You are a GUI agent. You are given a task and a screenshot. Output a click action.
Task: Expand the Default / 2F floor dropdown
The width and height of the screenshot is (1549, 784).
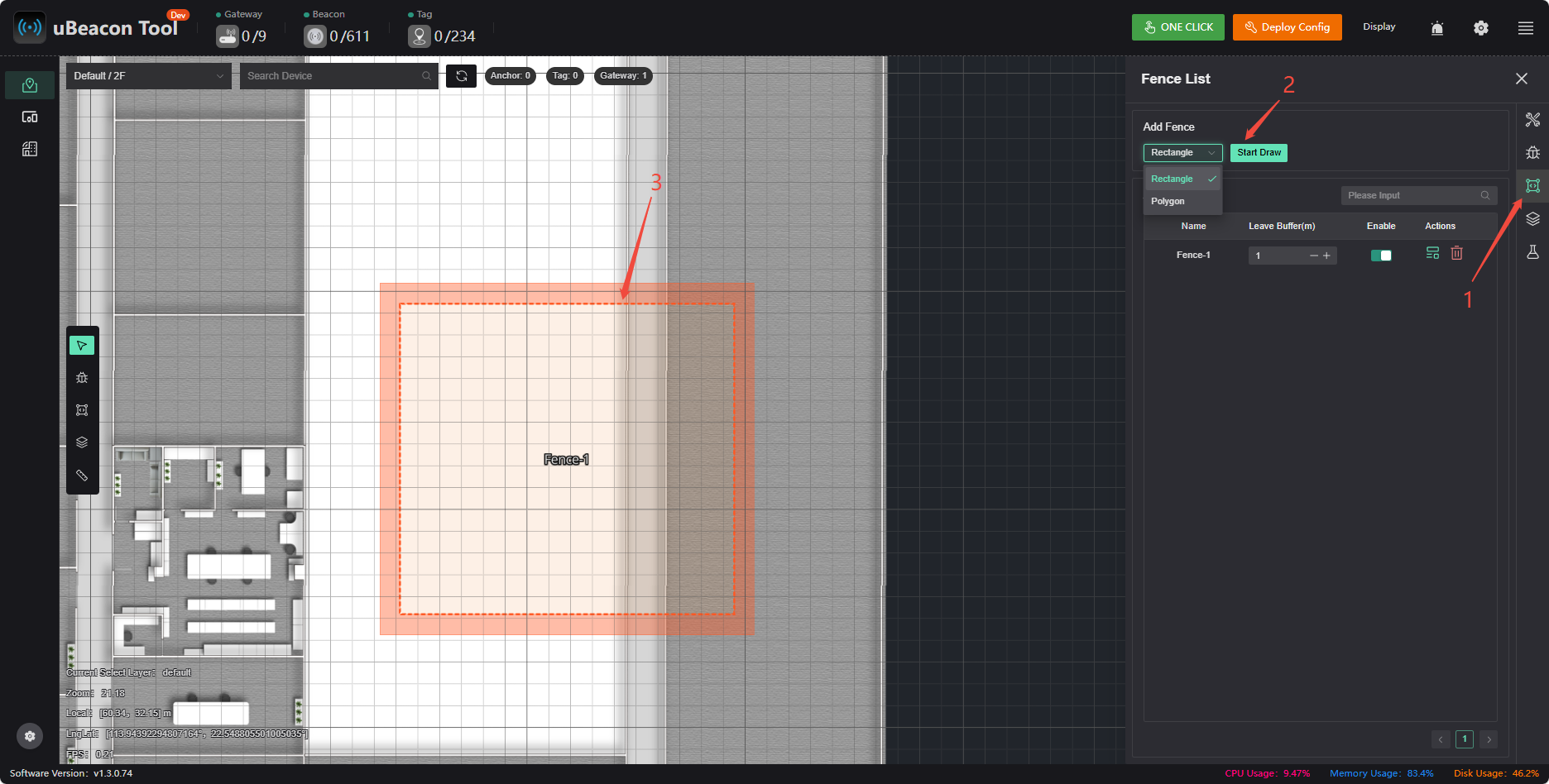coord(149,76)
